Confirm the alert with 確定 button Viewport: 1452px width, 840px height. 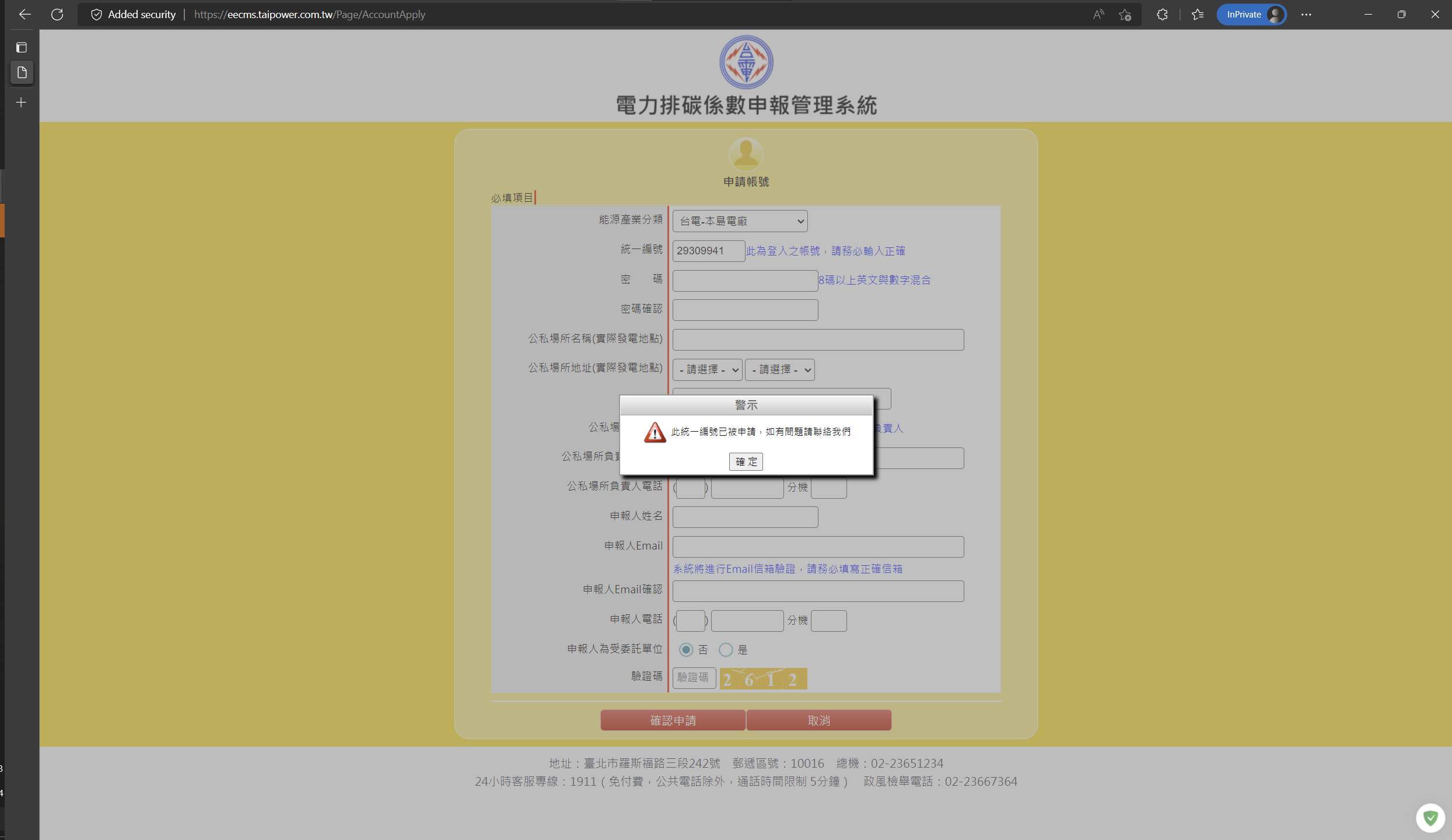click(x=746, y=461)
